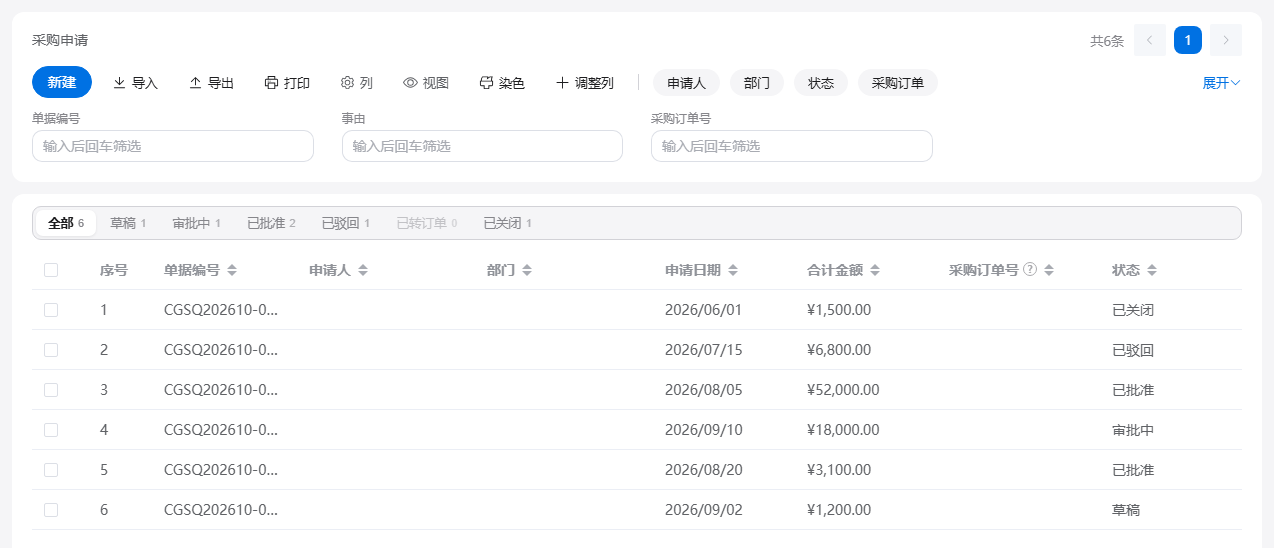
Task: Click the amount ¥6,800.00 cell
Action: 839,350
